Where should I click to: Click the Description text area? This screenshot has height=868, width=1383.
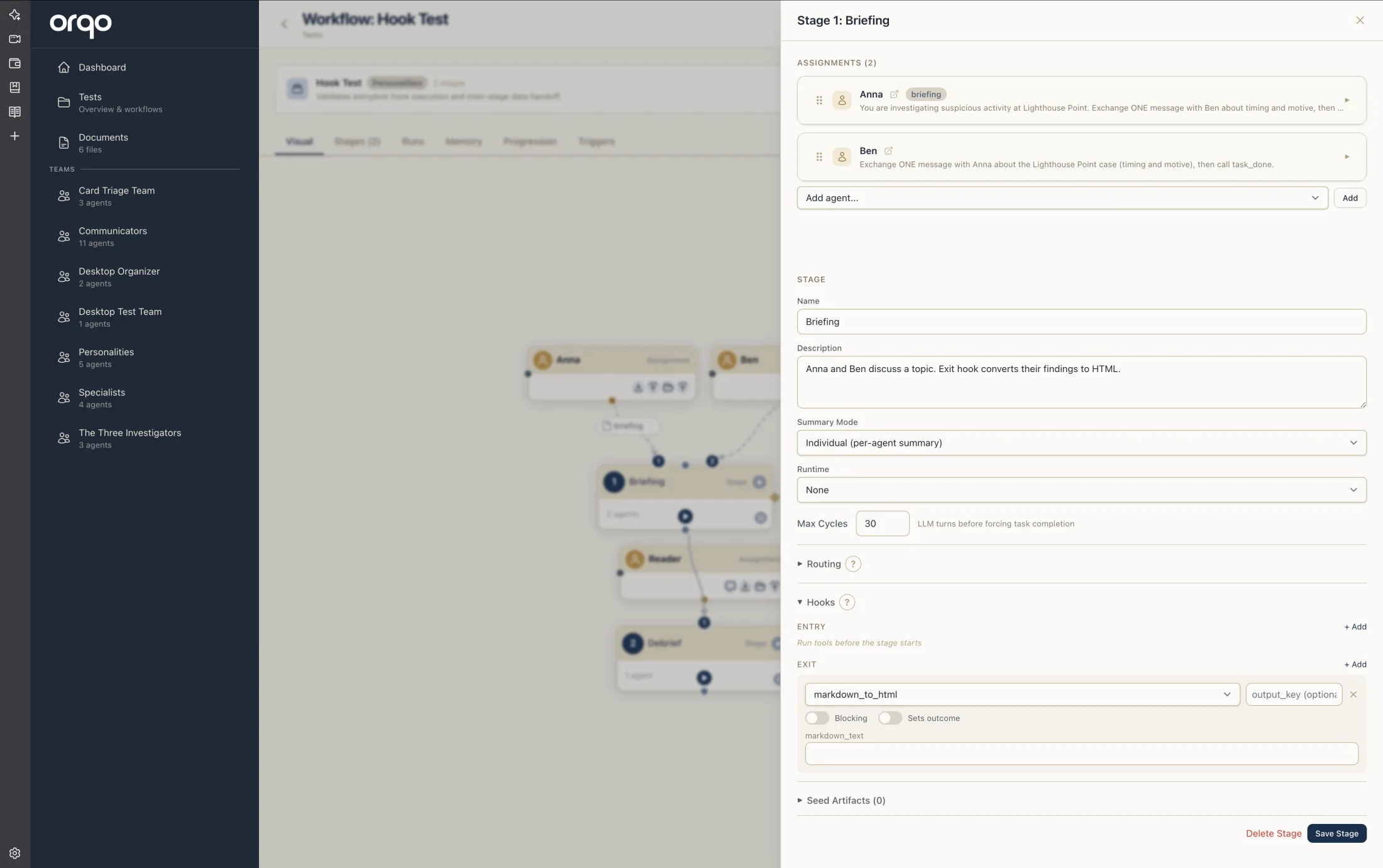click(x=1081, y=382)
